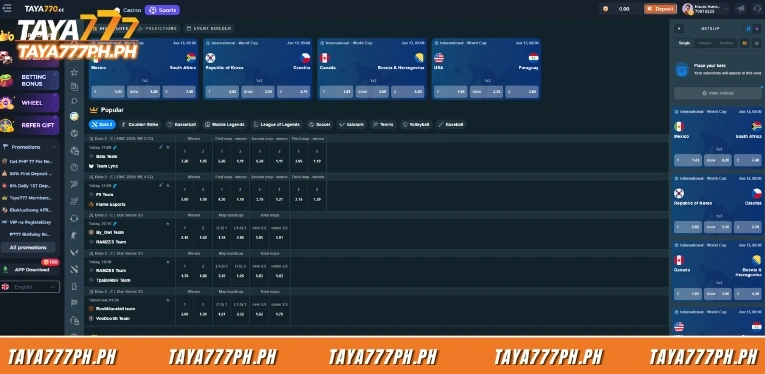Filter popular events by Tennis

click(383, 124)
